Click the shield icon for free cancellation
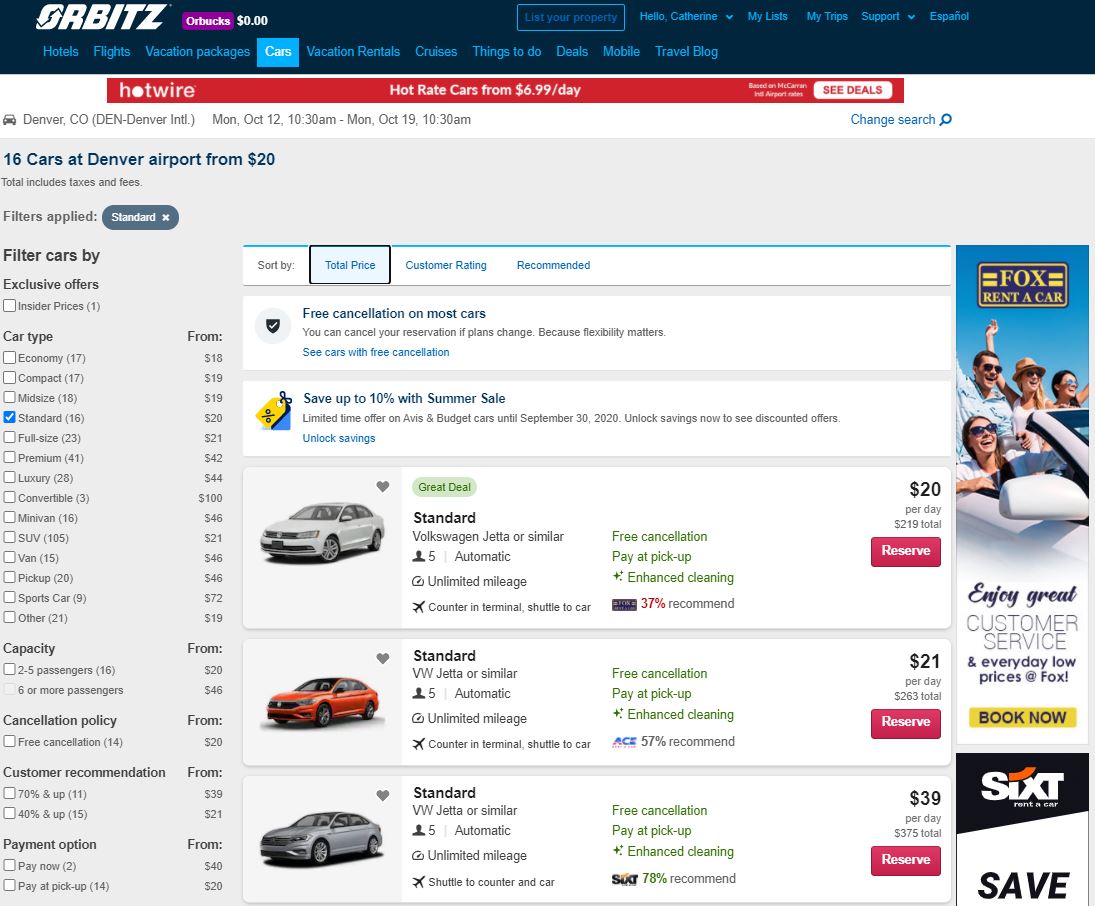Viewport: 1095px width, 906px height. [x=273, y=326]
